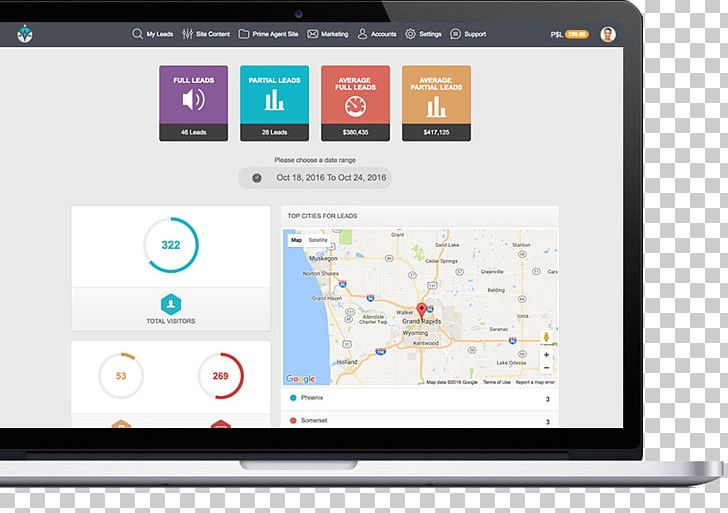
Task: Click the Average Partial Leads chart icon
Action: 436,107
